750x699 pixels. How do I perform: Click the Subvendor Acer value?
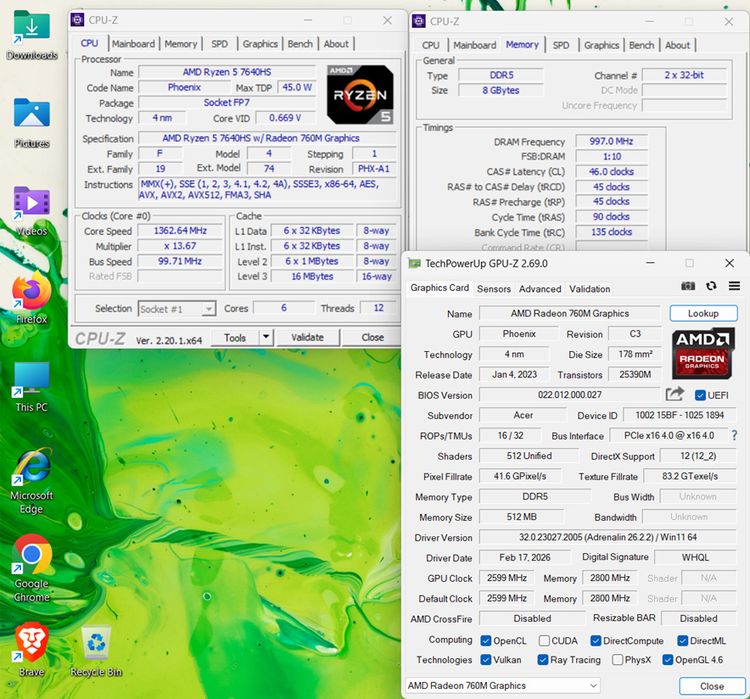pyautogui.click(x=523, y=415)
